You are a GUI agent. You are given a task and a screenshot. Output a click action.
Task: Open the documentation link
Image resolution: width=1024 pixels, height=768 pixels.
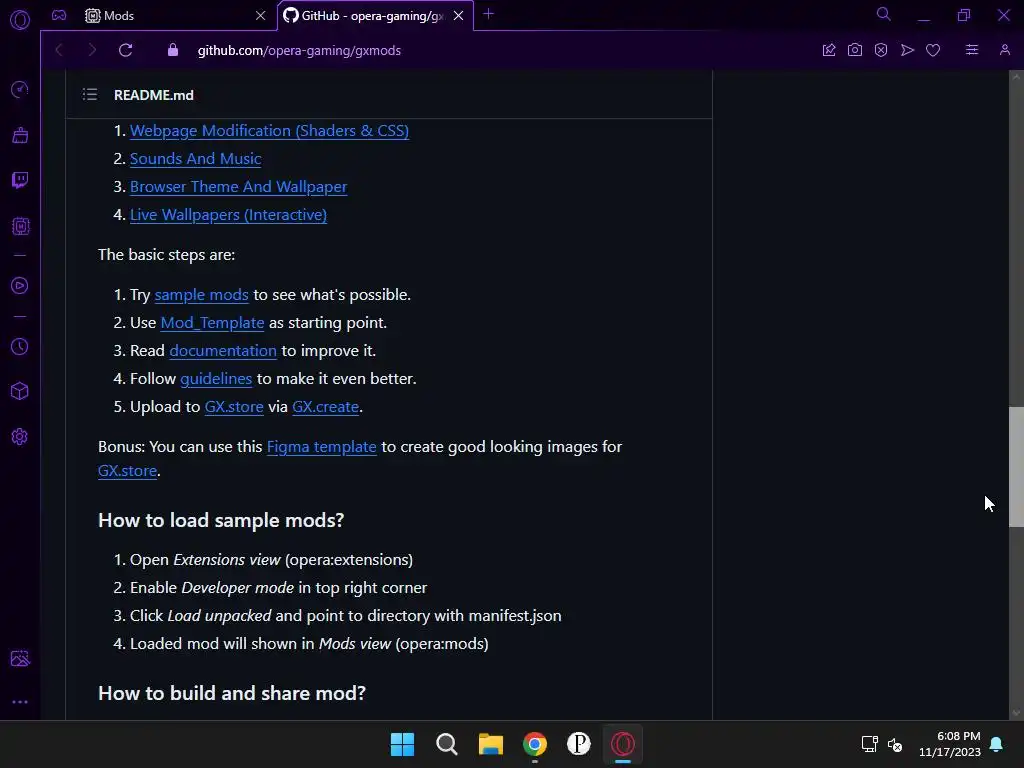coord(223,351)
